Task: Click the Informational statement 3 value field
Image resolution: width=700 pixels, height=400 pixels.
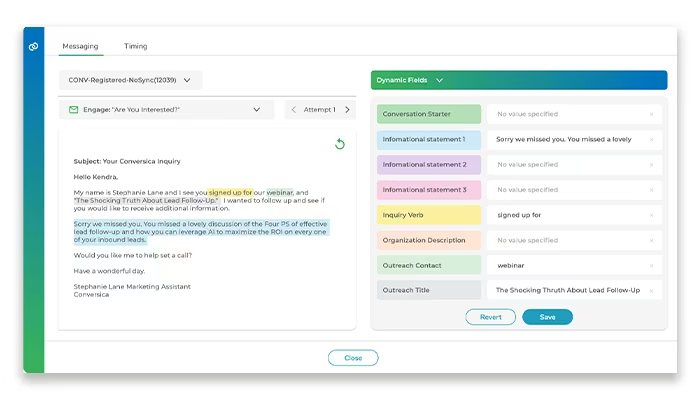Action: coord(574,190)
